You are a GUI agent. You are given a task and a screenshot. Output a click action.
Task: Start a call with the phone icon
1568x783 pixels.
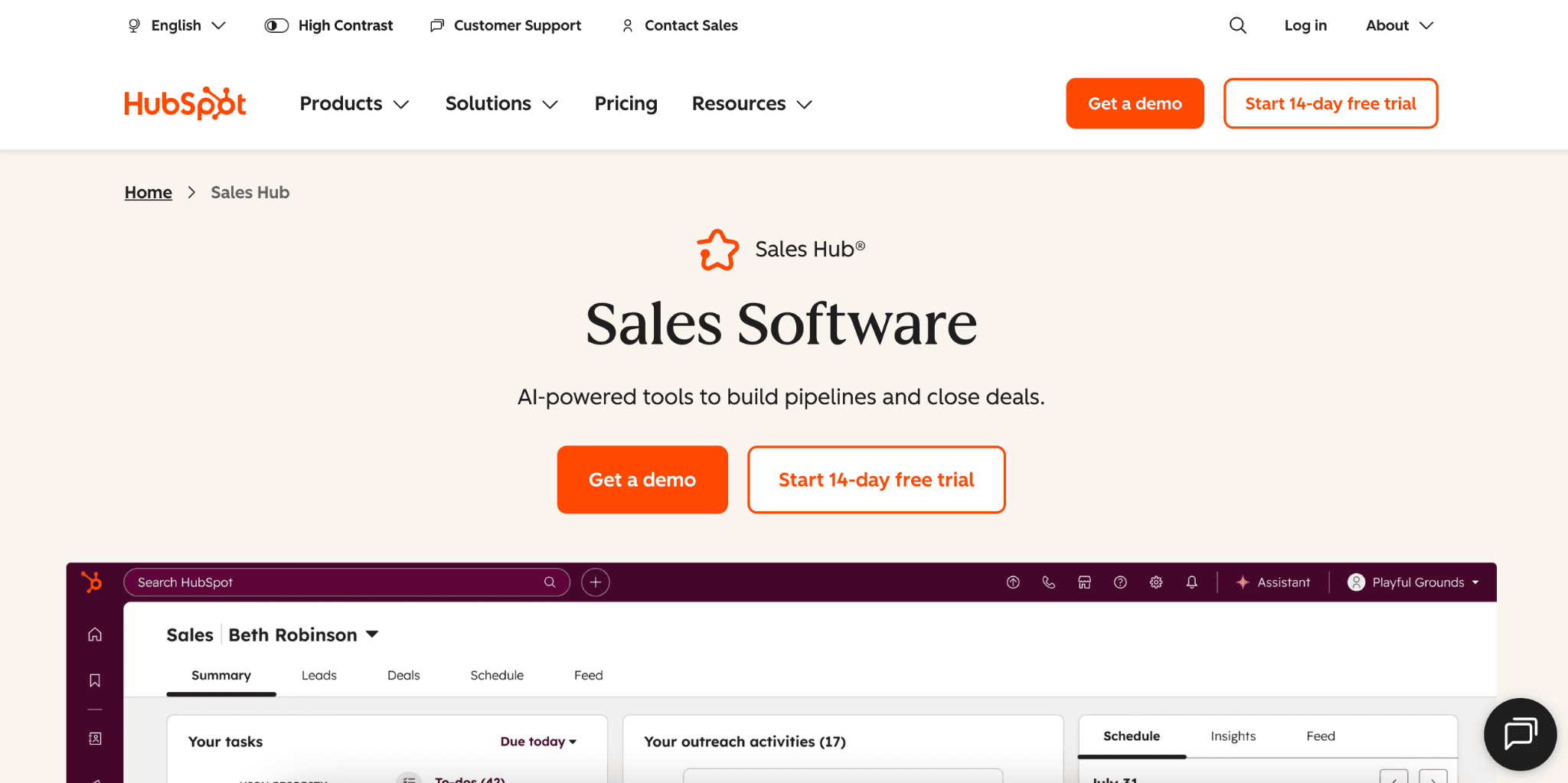pos(1048,582)
